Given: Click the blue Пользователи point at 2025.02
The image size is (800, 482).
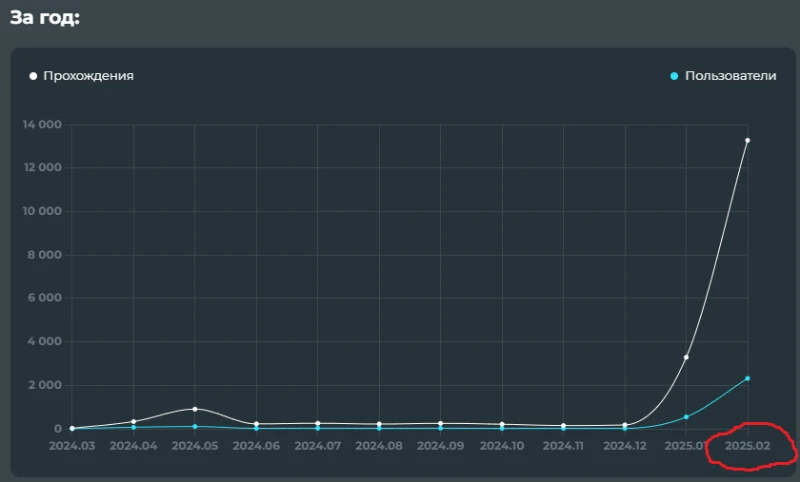Looking at the screenshot, I should [747, 378].
